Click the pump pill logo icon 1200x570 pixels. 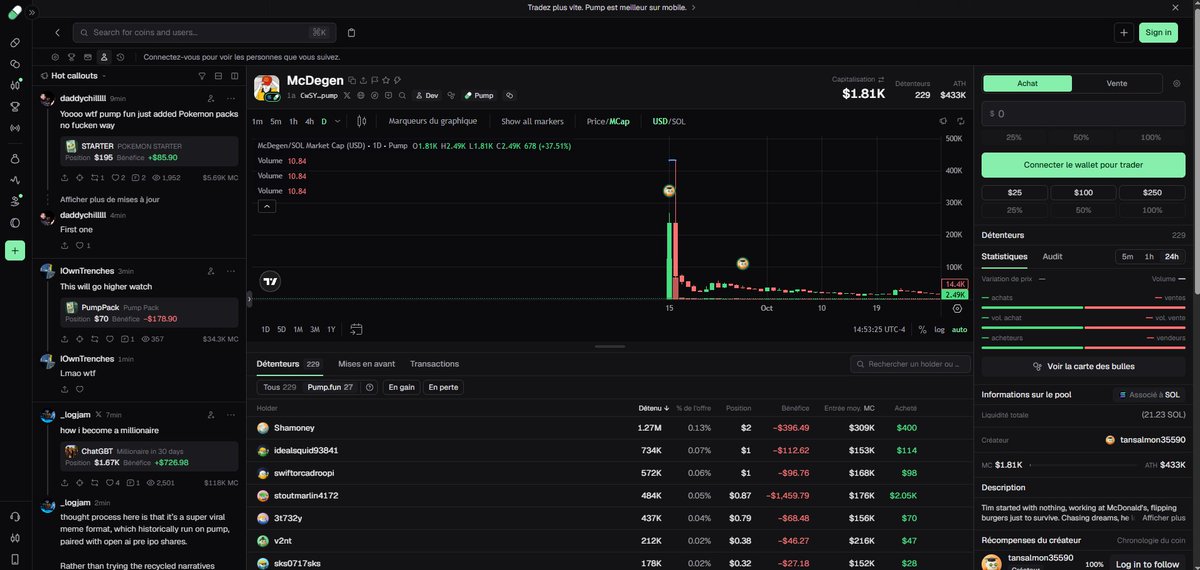(x=15, y=12)
